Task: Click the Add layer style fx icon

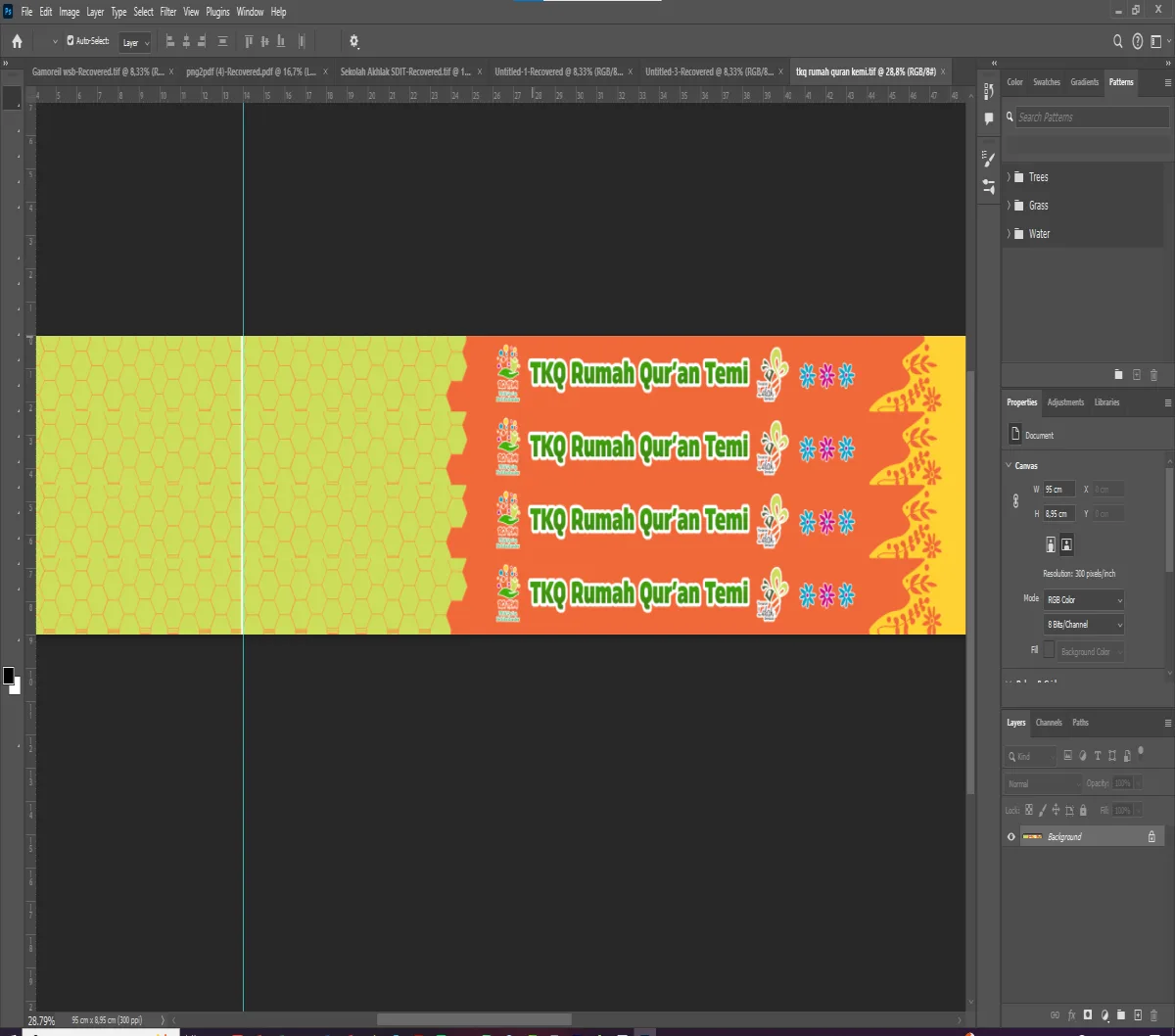Action: pyautogui.click(x=1071, y=1015)
